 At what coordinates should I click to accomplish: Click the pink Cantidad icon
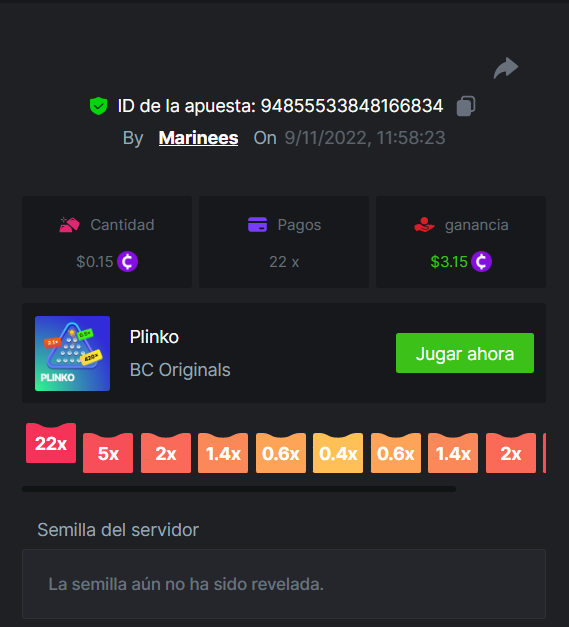pos(70,225)
